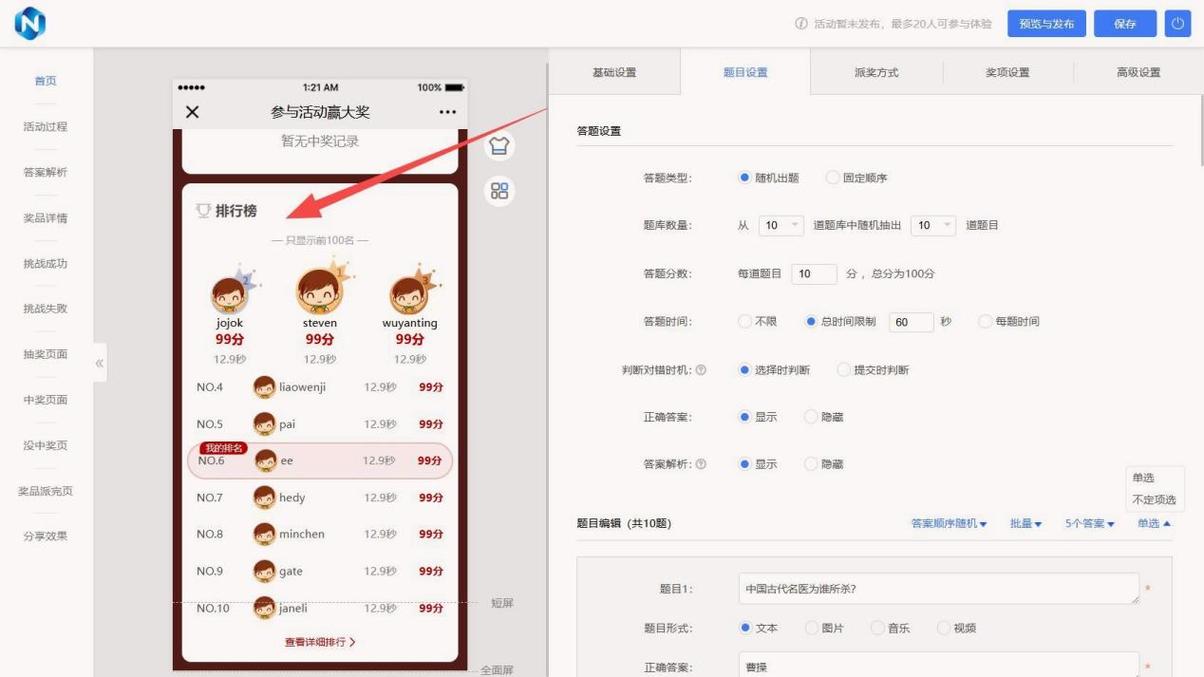Choose 单选 from the open type menu
This screenshot has height=677, width=1204.
tap(1143, 478)
